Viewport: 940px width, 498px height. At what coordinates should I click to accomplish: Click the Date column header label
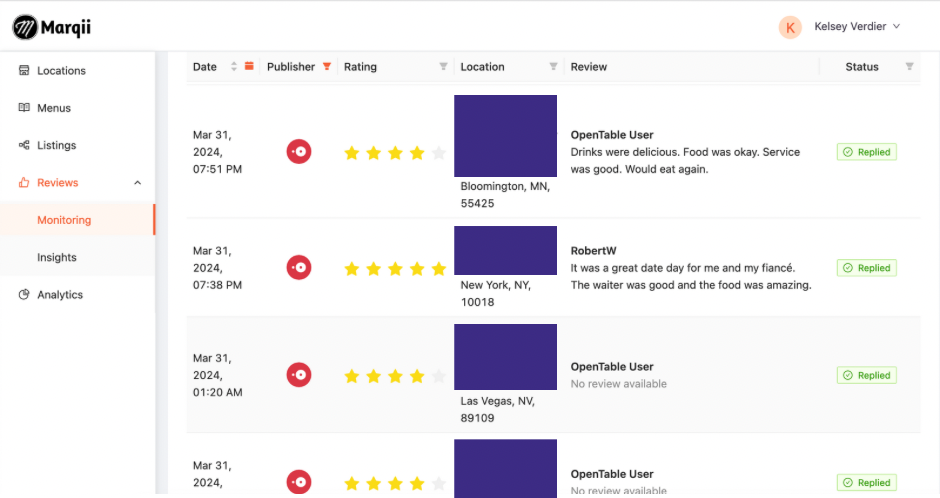(x=204, y=67)
